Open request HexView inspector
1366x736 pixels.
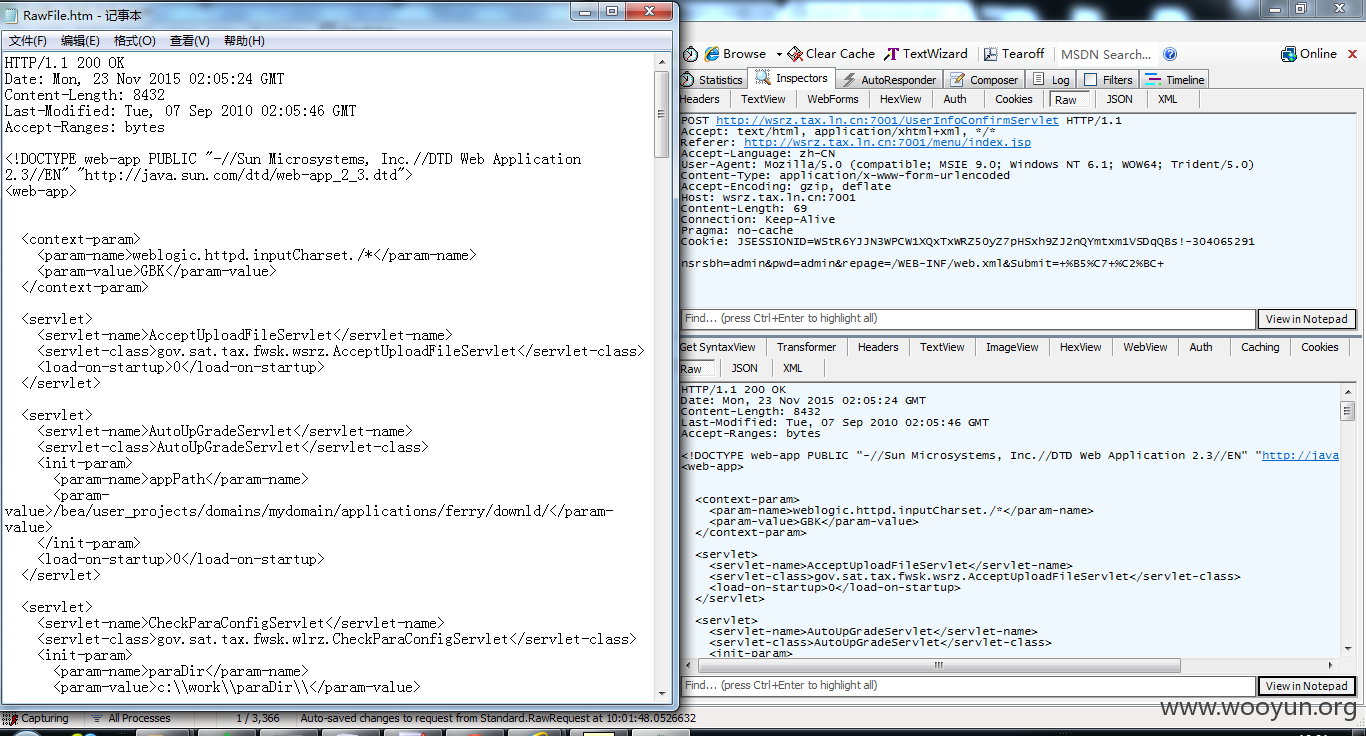pyautogui.click(x=900, y=99)
